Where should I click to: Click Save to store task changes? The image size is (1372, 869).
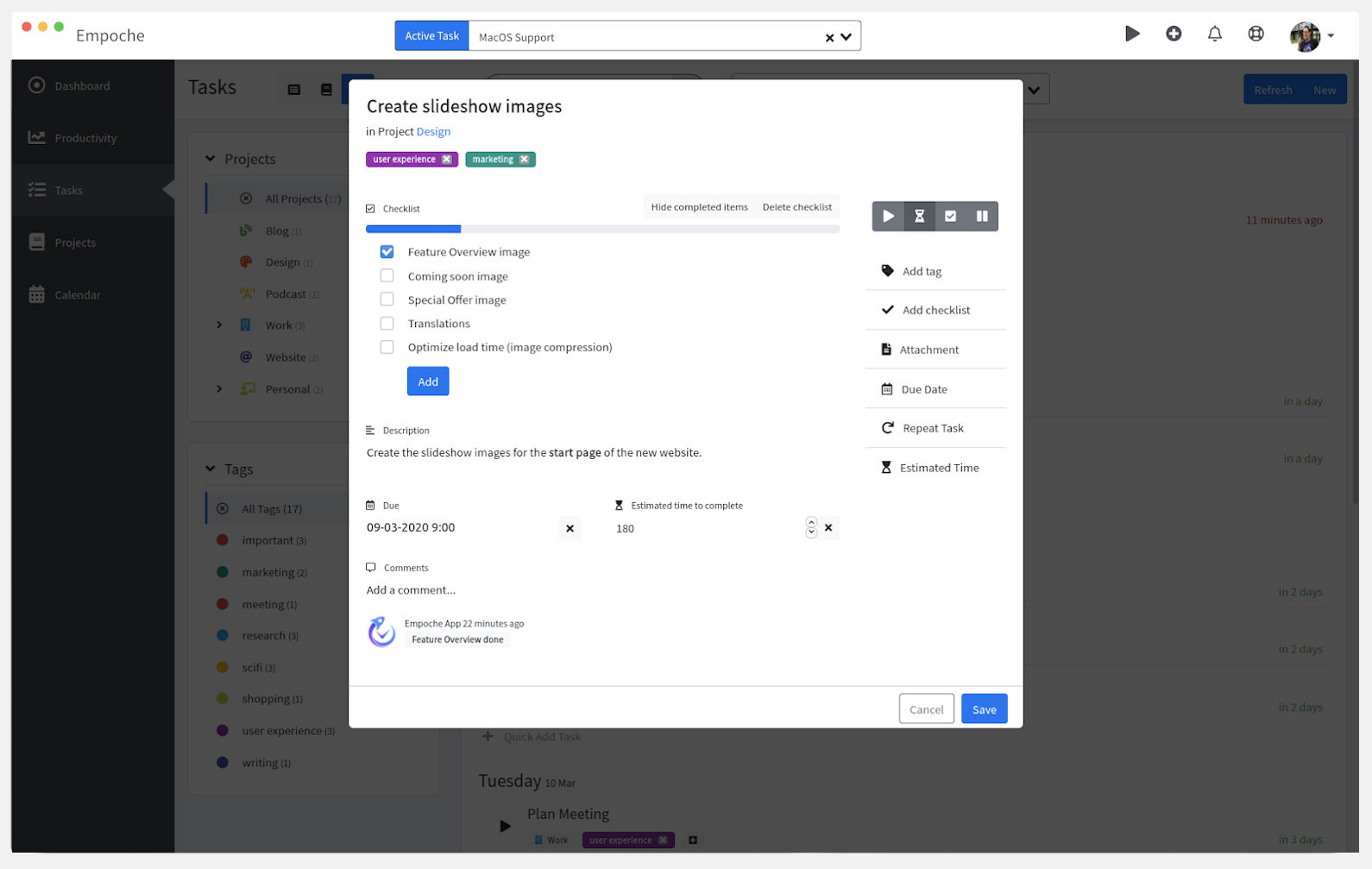click(984, 709)
